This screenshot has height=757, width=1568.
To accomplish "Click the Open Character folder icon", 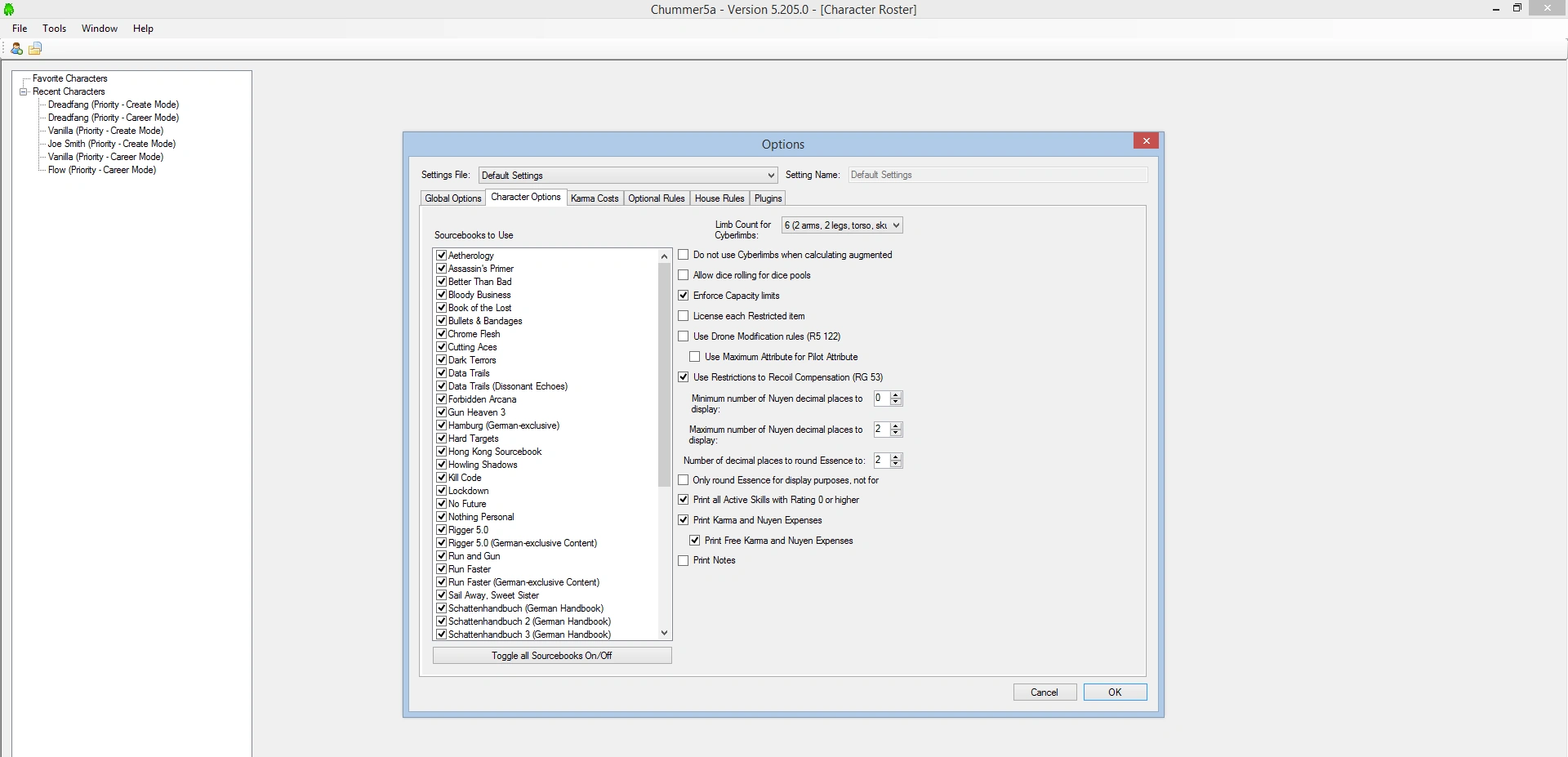I will pyautogui.click(x=35, y=49).
